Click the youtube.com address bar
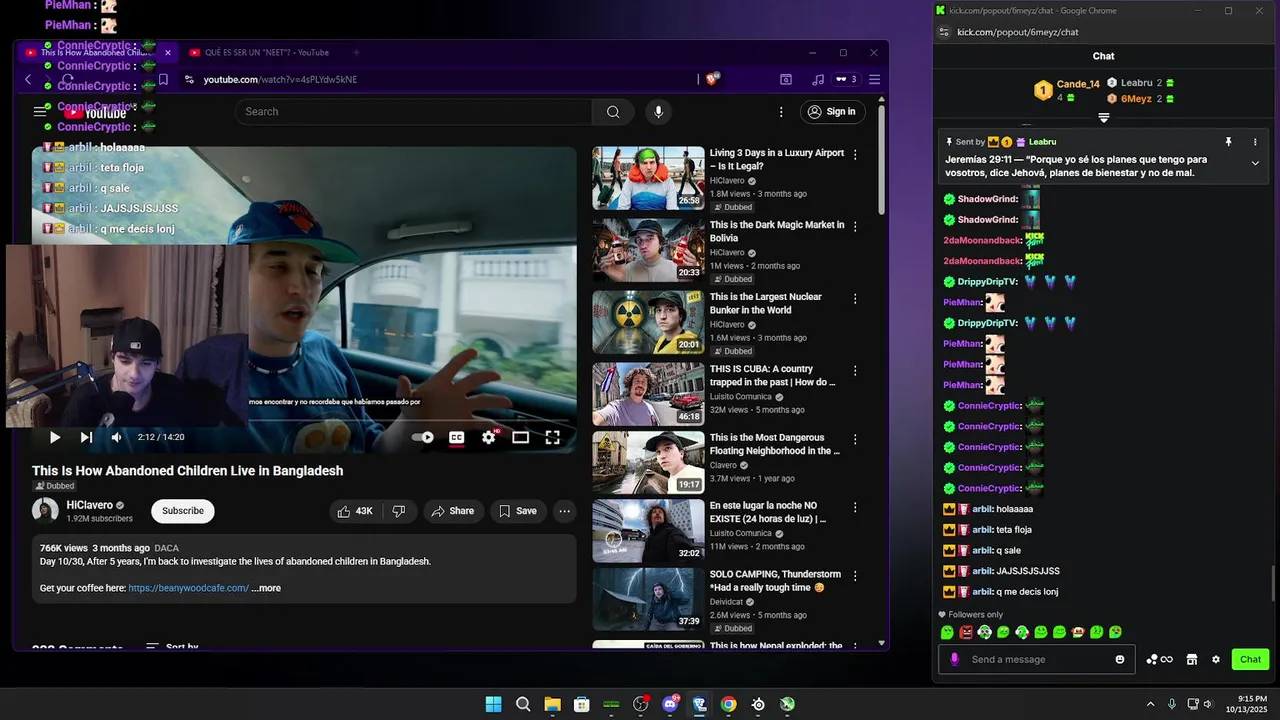The width and height of the screenshot is (1280, 720). [440, 79]
